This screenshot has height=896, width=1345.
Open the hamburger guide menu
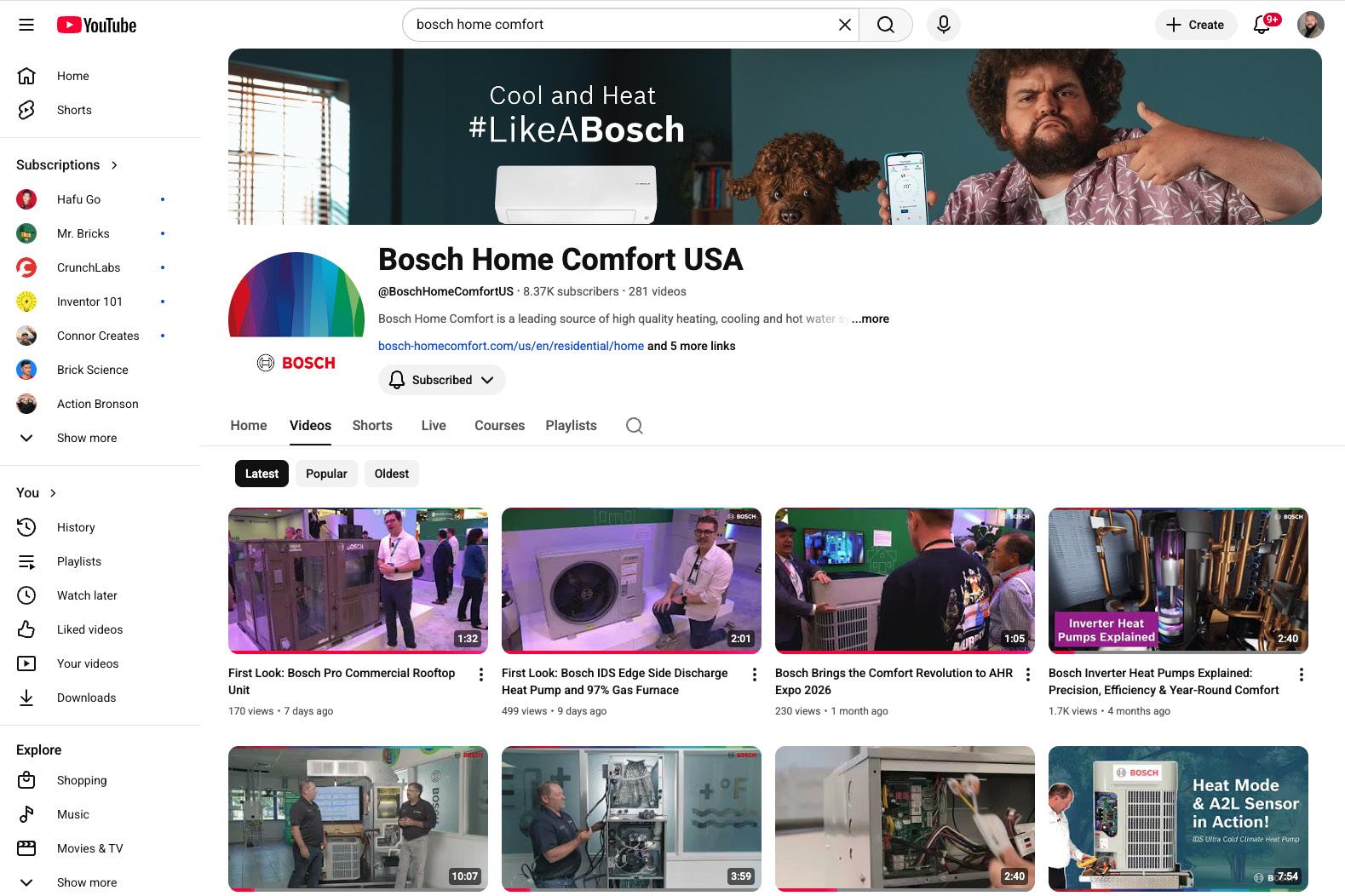(x=26, y=25)
